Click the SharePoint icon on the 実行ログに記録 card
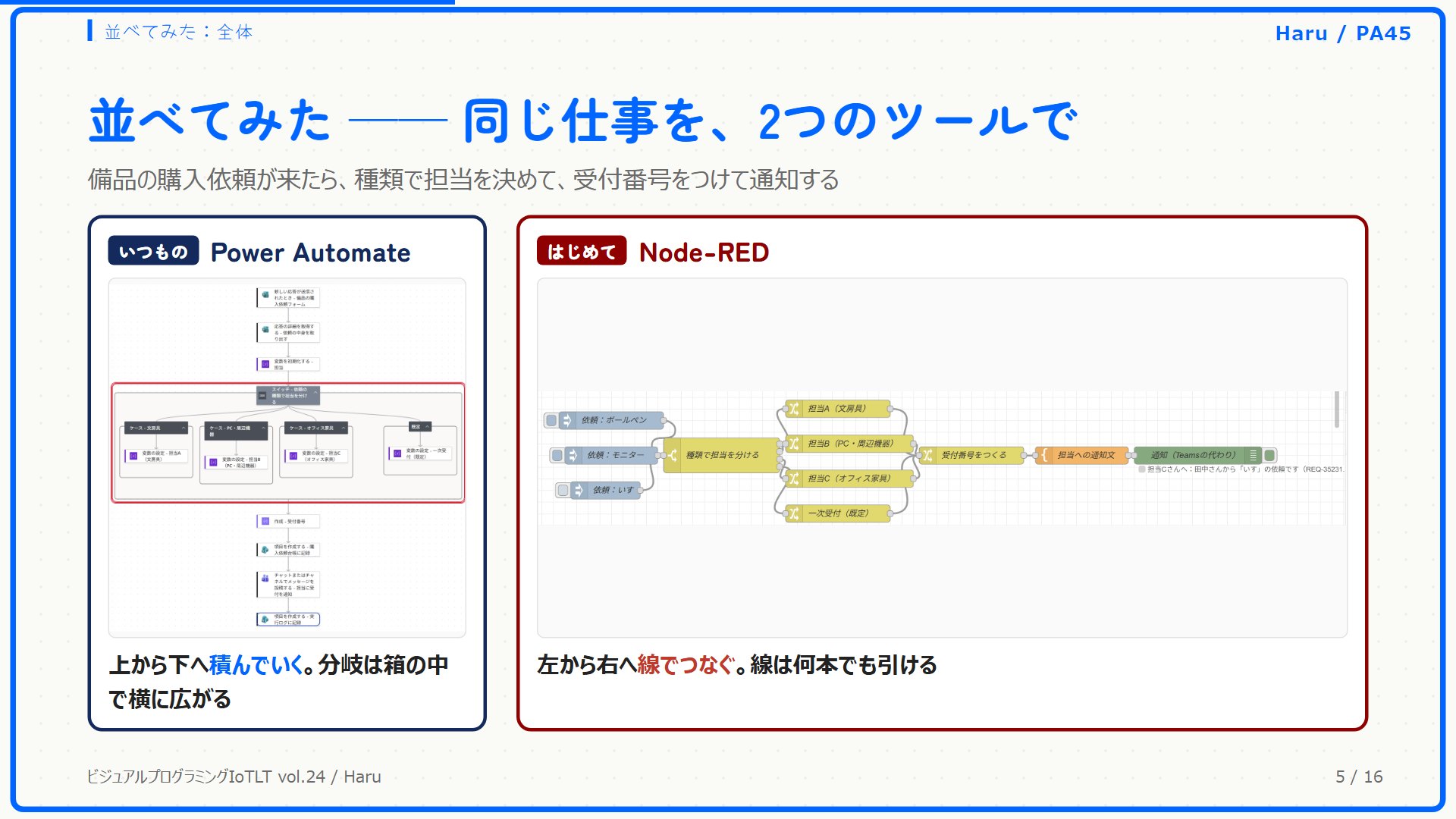The width and height of the screenshot is (1456, 819). click(x=265, y=619)
